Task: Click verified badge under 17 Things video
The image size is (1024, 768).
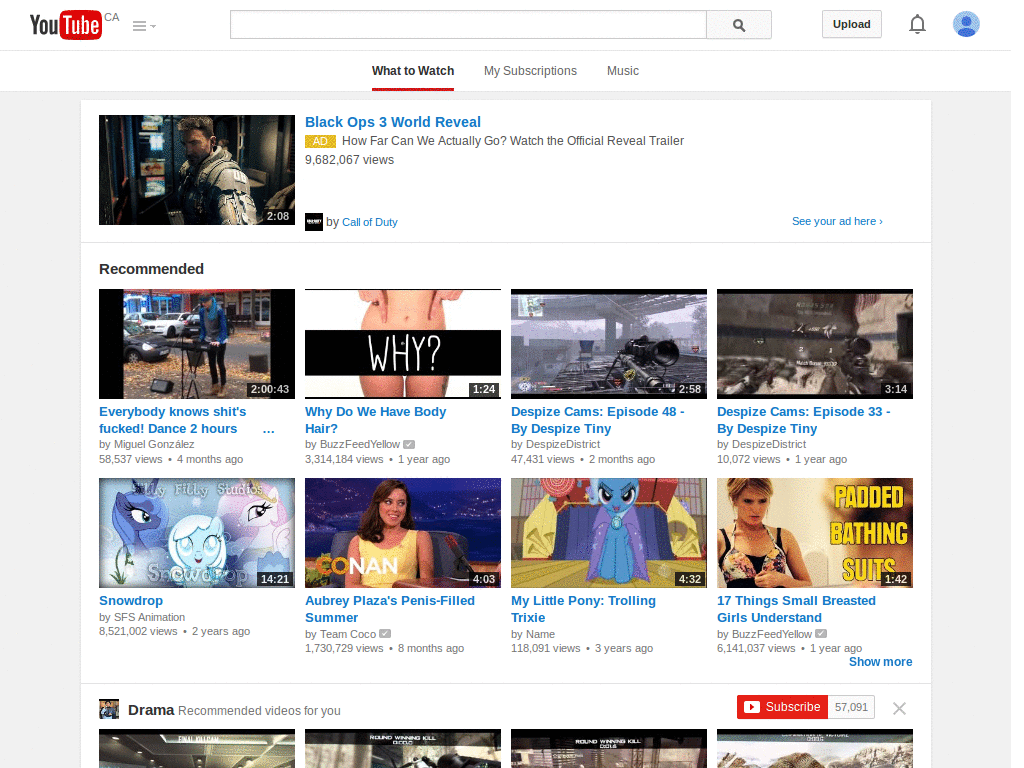Action: pyautogui.click(x=821, y=634)
